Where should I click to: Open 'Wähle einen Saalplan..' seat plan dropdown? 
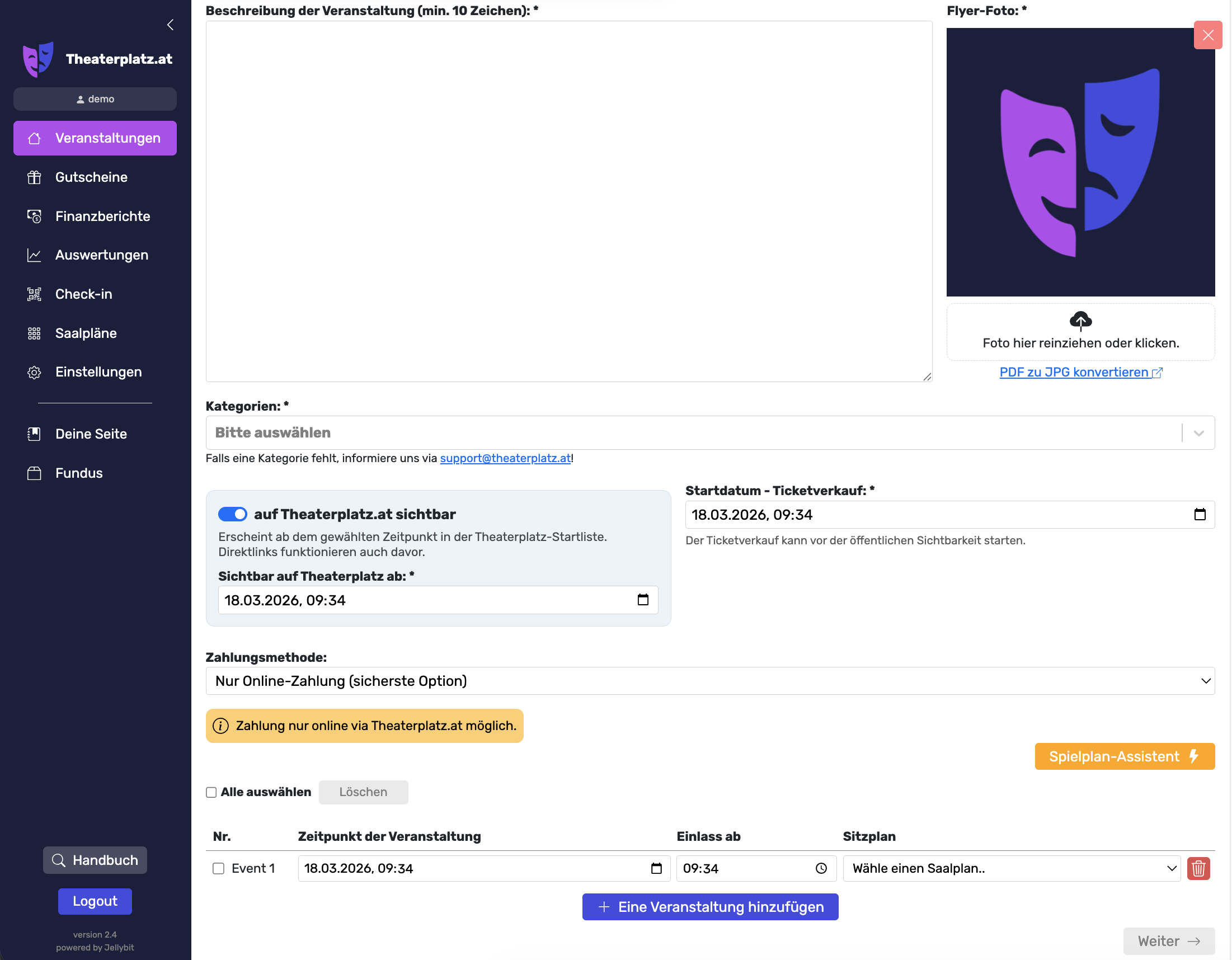point(1011,868)
